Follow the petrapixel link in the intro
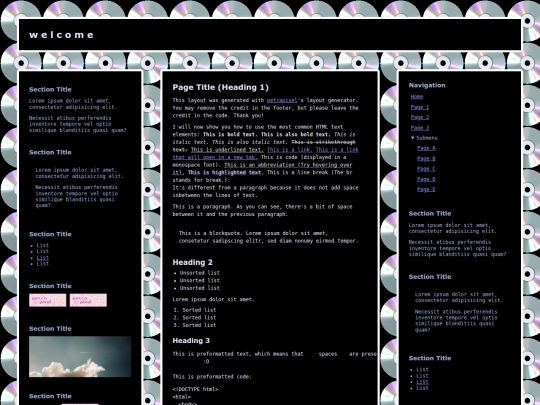The width and height of the screenshot is (540, 405). 282,100
